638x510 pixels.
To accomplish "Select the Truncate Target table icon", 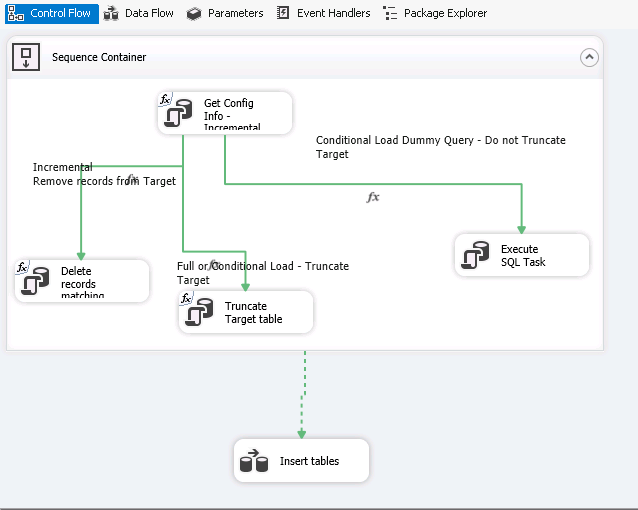I will click(199, 314).
